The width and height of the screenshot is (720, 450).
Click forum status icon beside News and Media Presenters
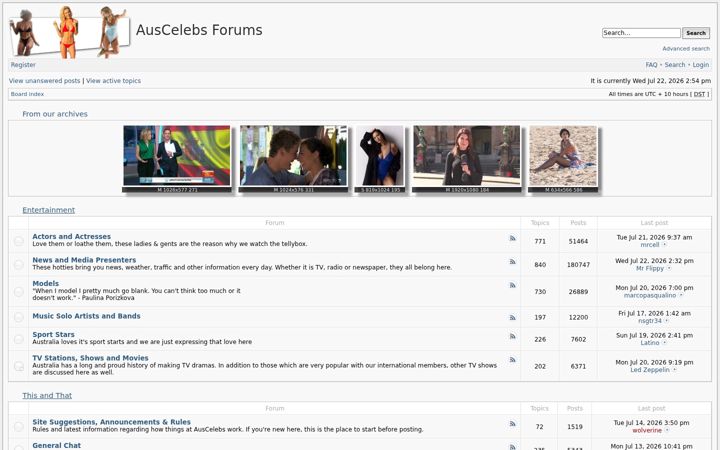(18, 264)
